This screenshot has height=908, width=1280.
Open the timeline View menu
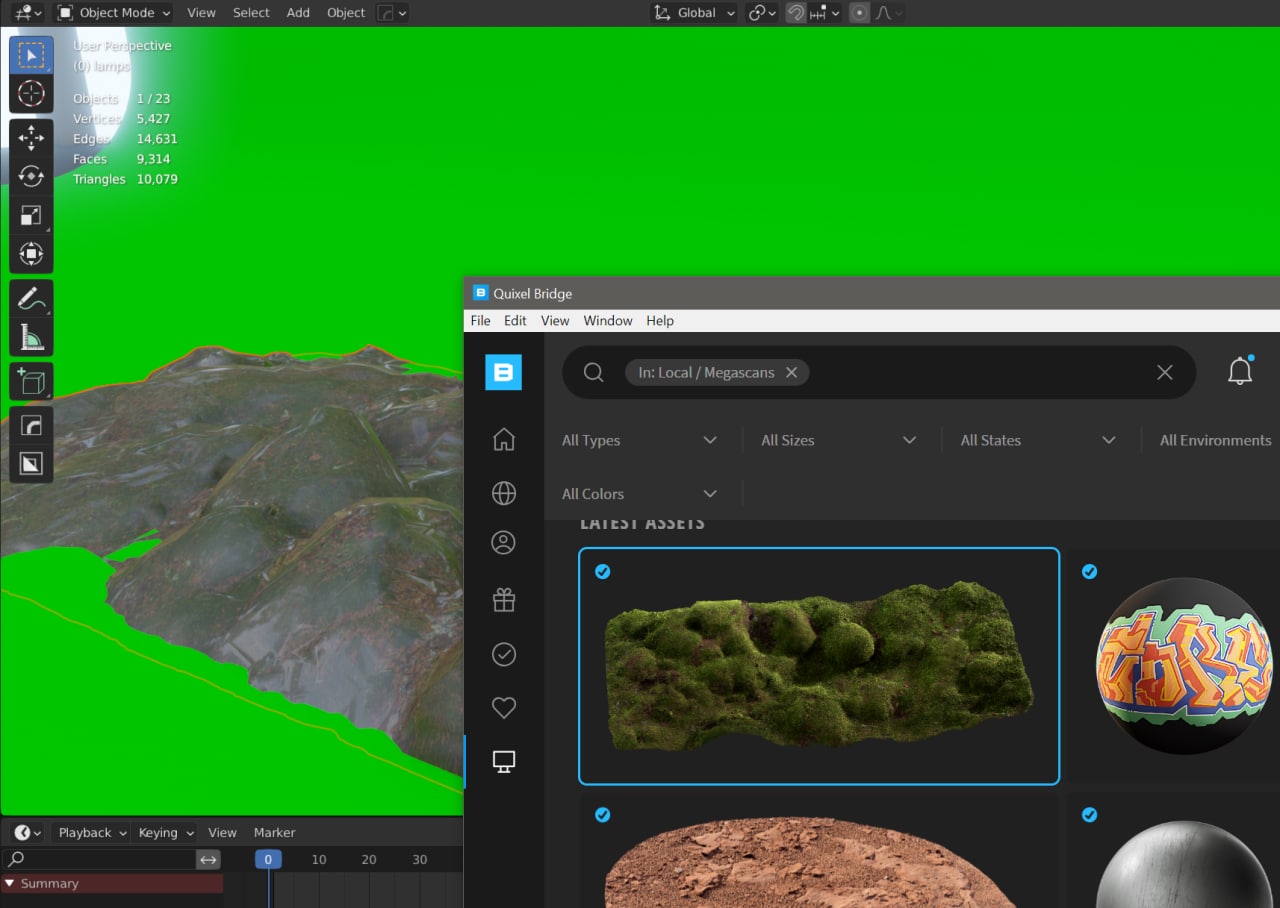[222, 832]
